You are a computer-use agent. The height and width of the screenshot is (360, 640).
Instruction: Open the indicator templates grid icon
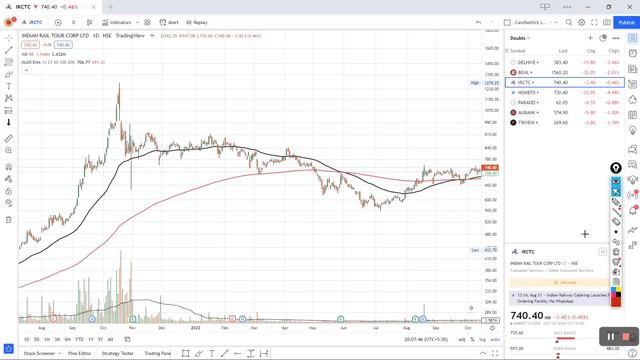147,22
